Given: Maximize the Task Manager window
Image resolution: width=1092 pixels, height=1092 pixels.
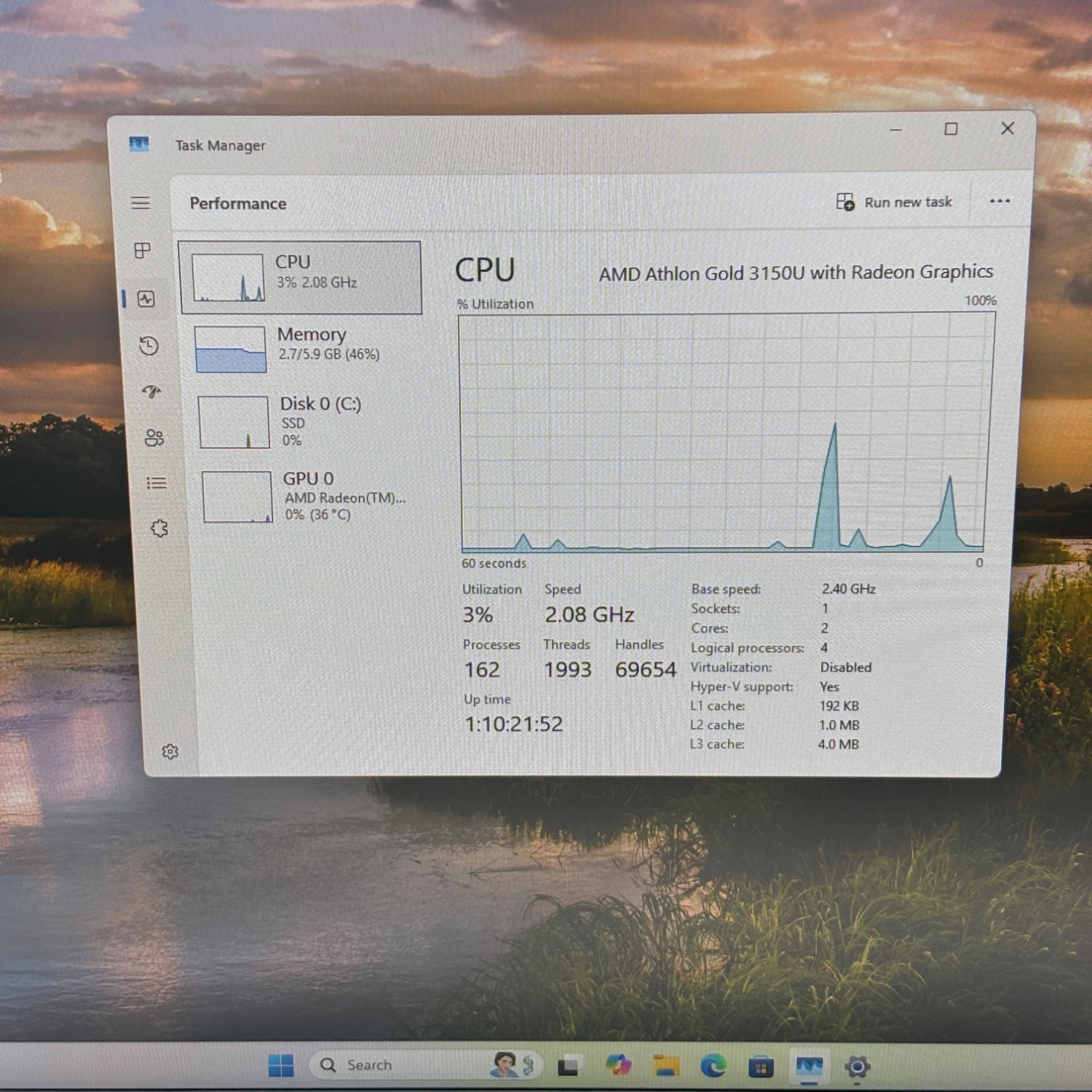Looking at the screenshot, I should pos(951,129).
